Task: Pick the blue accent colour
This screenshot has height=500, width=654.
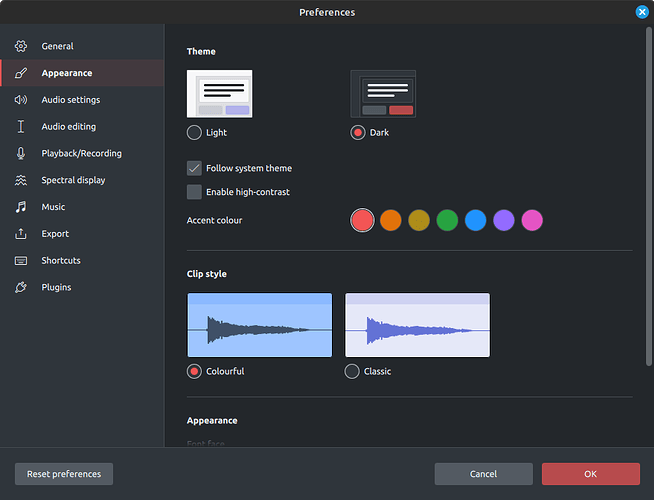Action: pyautogui.click(x=475, y=220)
